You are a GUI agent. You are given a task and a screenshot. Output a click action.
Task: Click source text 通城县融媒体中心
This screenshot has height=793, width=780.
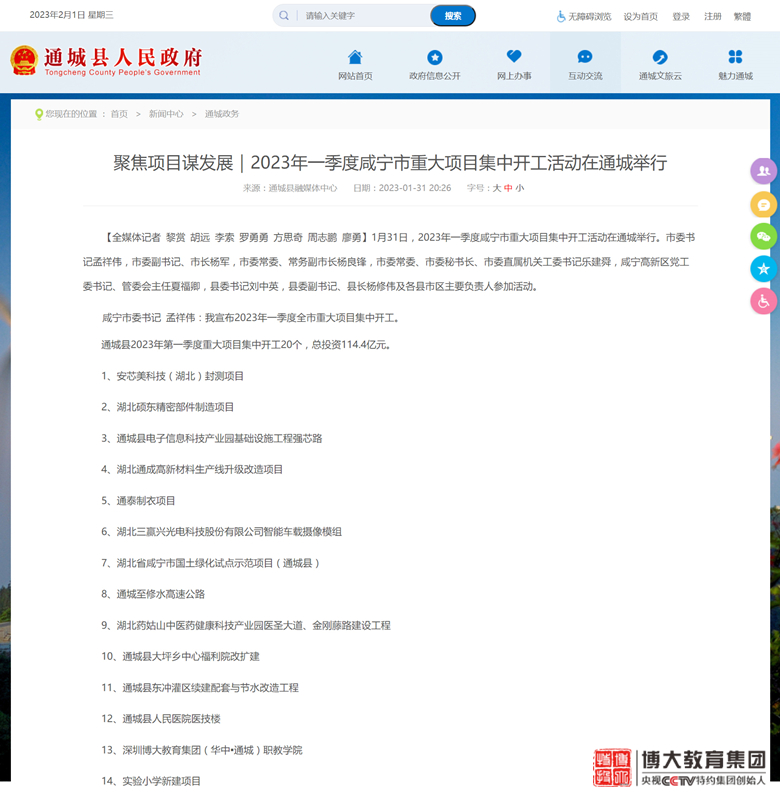point(302,188)
